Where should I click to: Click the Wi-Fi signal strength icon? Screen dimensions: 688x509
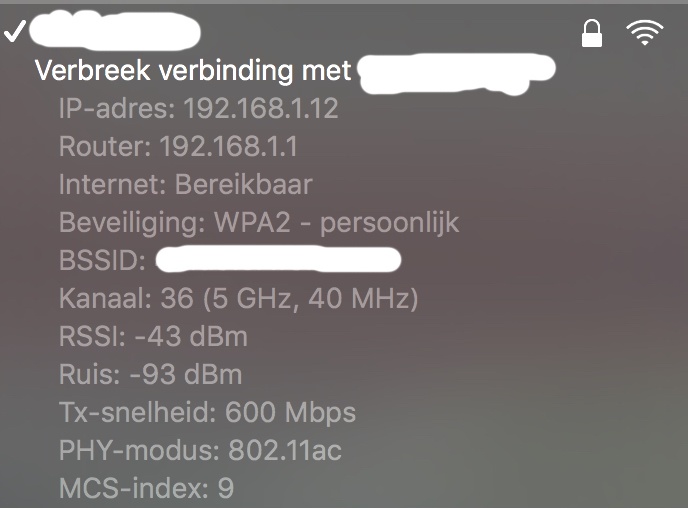(x=645, y=35)
